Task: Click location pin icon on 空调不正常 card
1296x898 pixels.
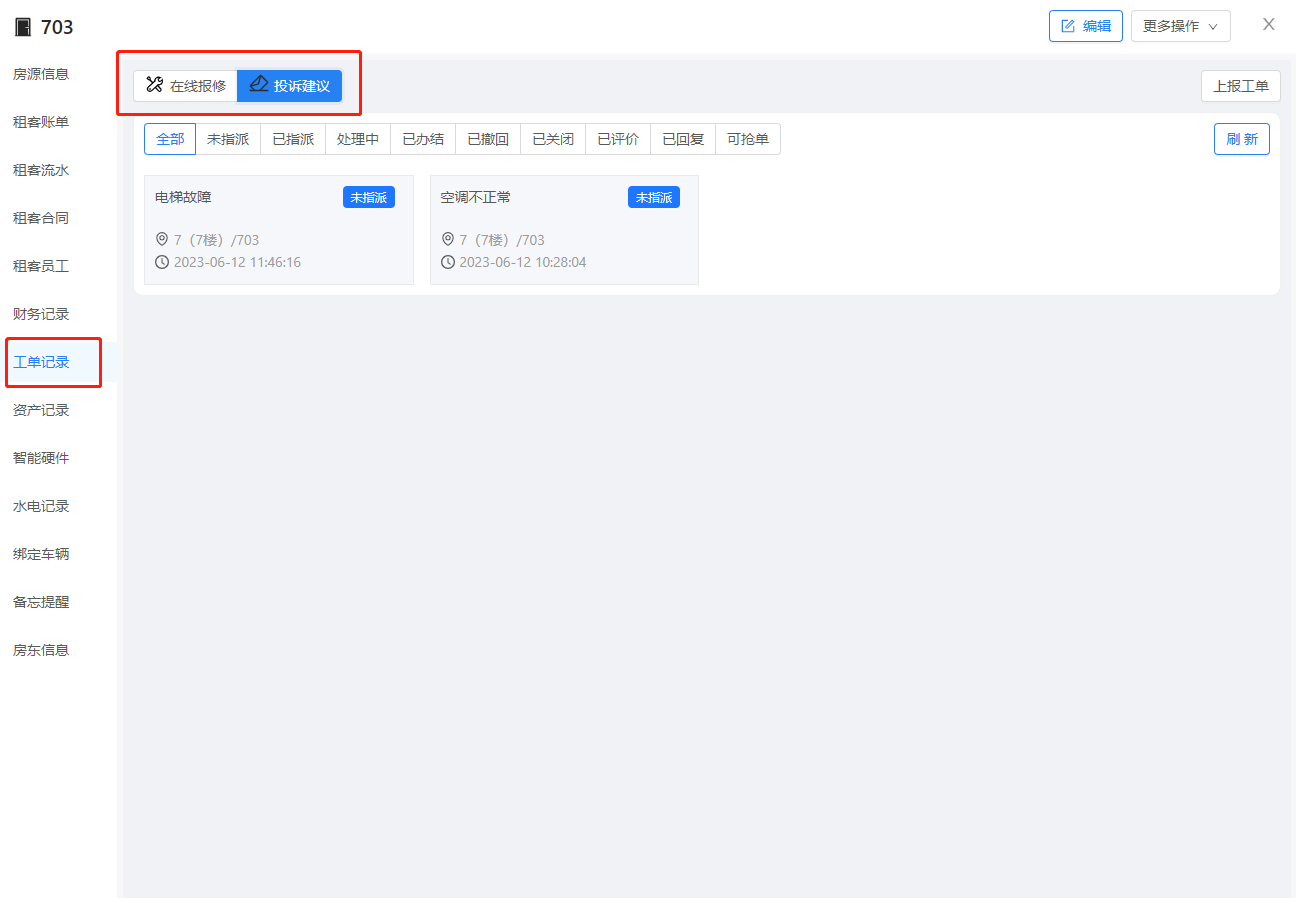Action: coord(448,240)
